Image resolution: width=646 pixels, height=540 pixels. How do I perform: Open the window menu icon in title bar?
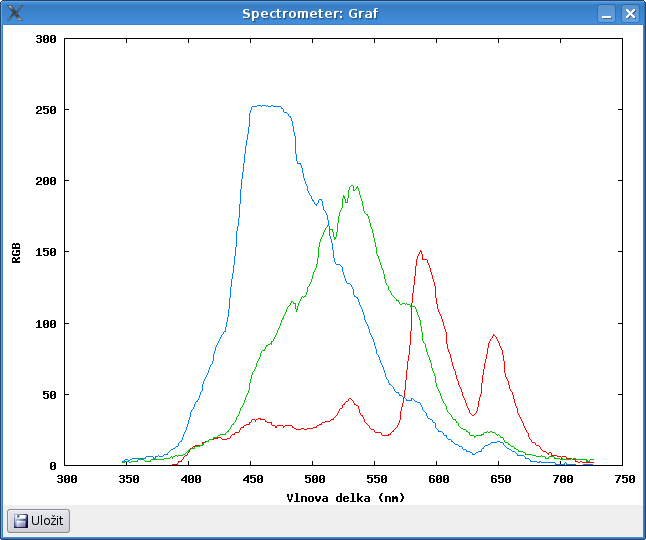[x=15, y=13]
